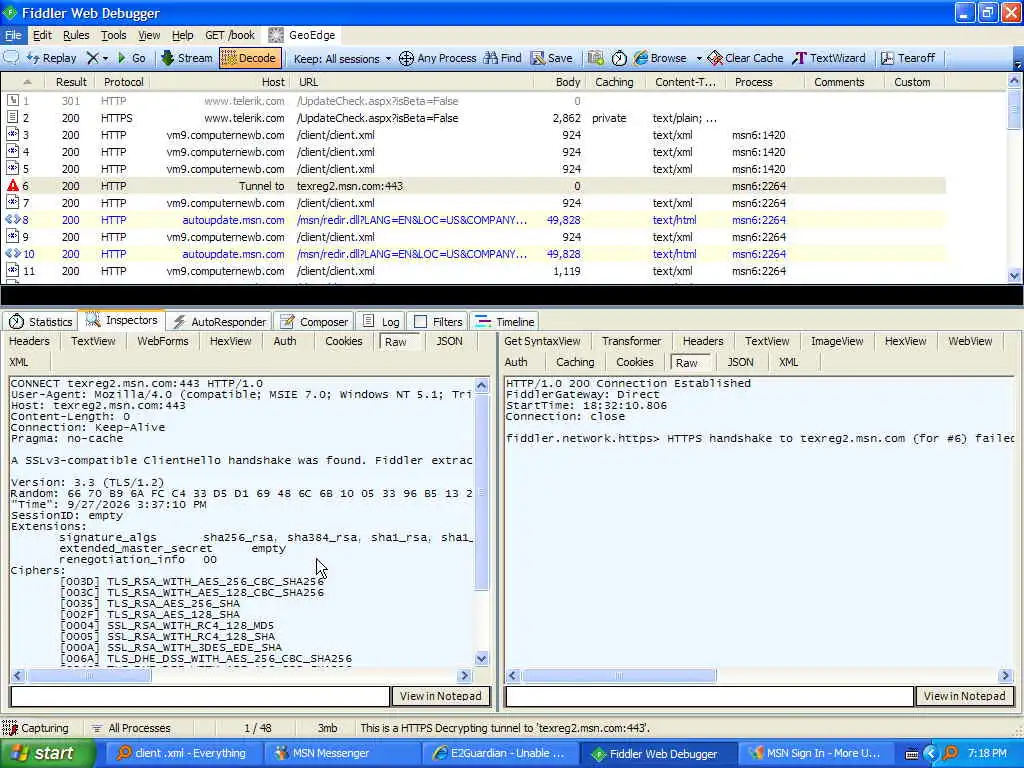
Task: Open the File menu
Action: [13, 35]
